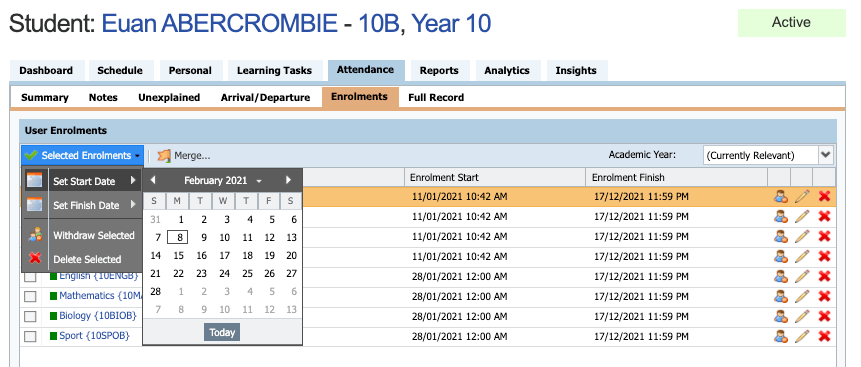Expand the Set Finish Date submenu arrow

(x=133, y=205)
